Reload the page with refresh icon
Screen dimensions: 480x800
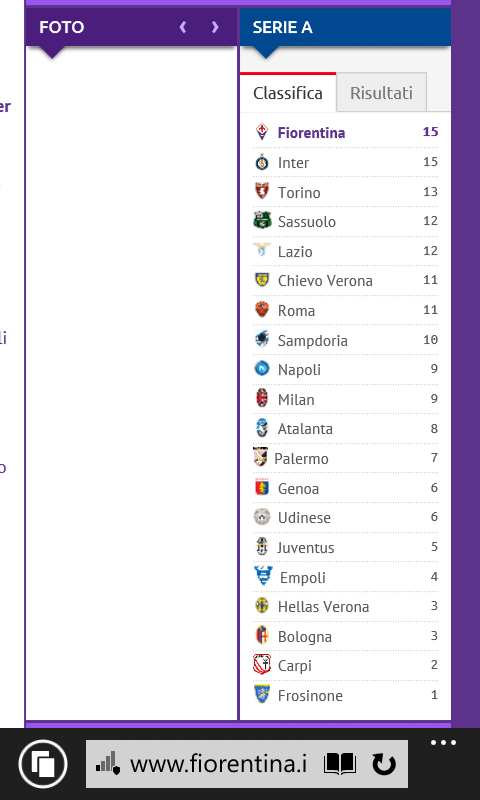(x=384, y=764)
